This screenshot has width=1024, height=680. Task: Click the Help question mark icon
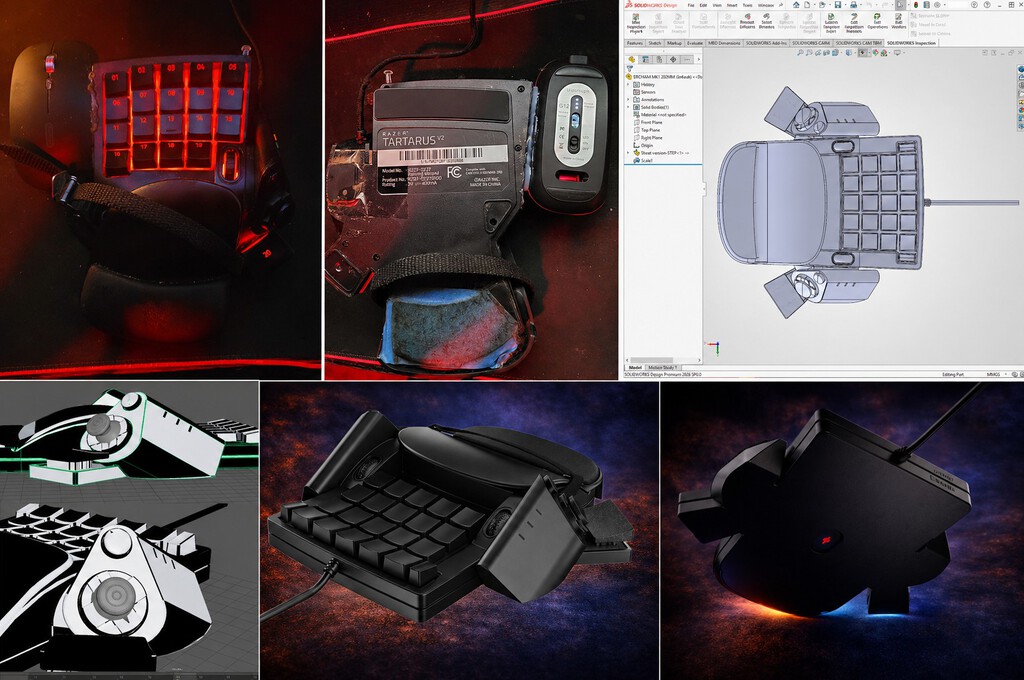tap(987, 5)
